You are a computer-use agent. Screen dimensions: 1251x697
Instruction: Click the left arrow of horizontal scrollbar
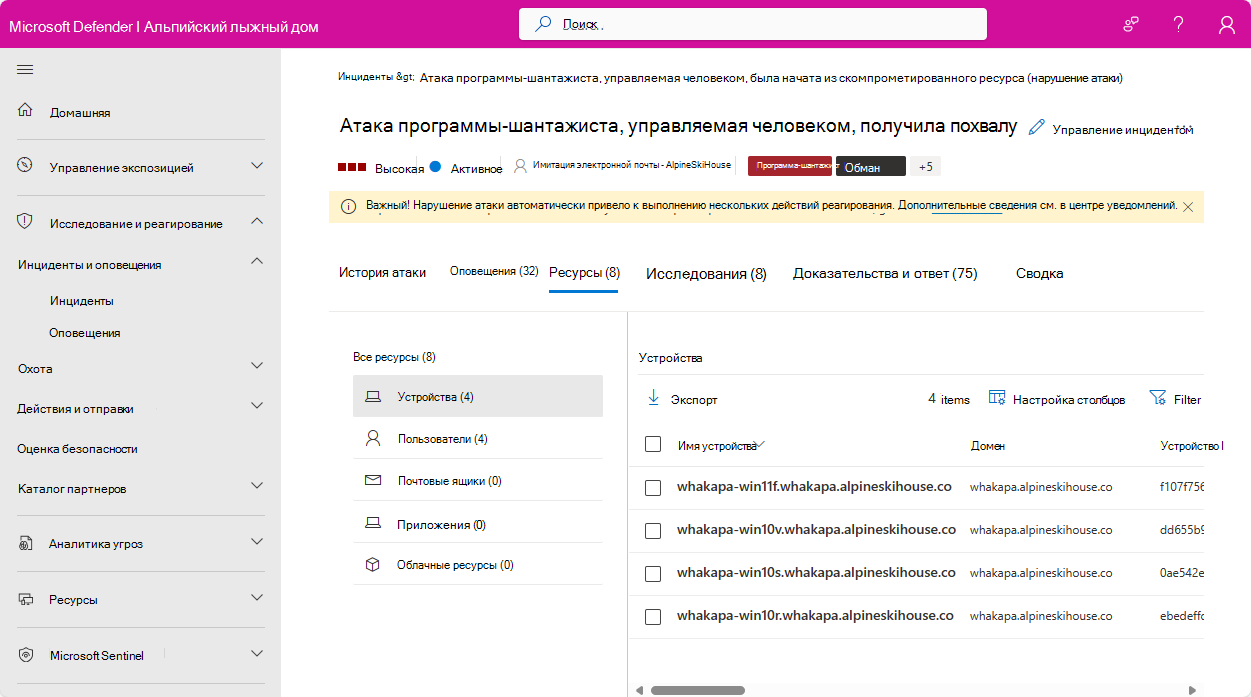[639, 690]
